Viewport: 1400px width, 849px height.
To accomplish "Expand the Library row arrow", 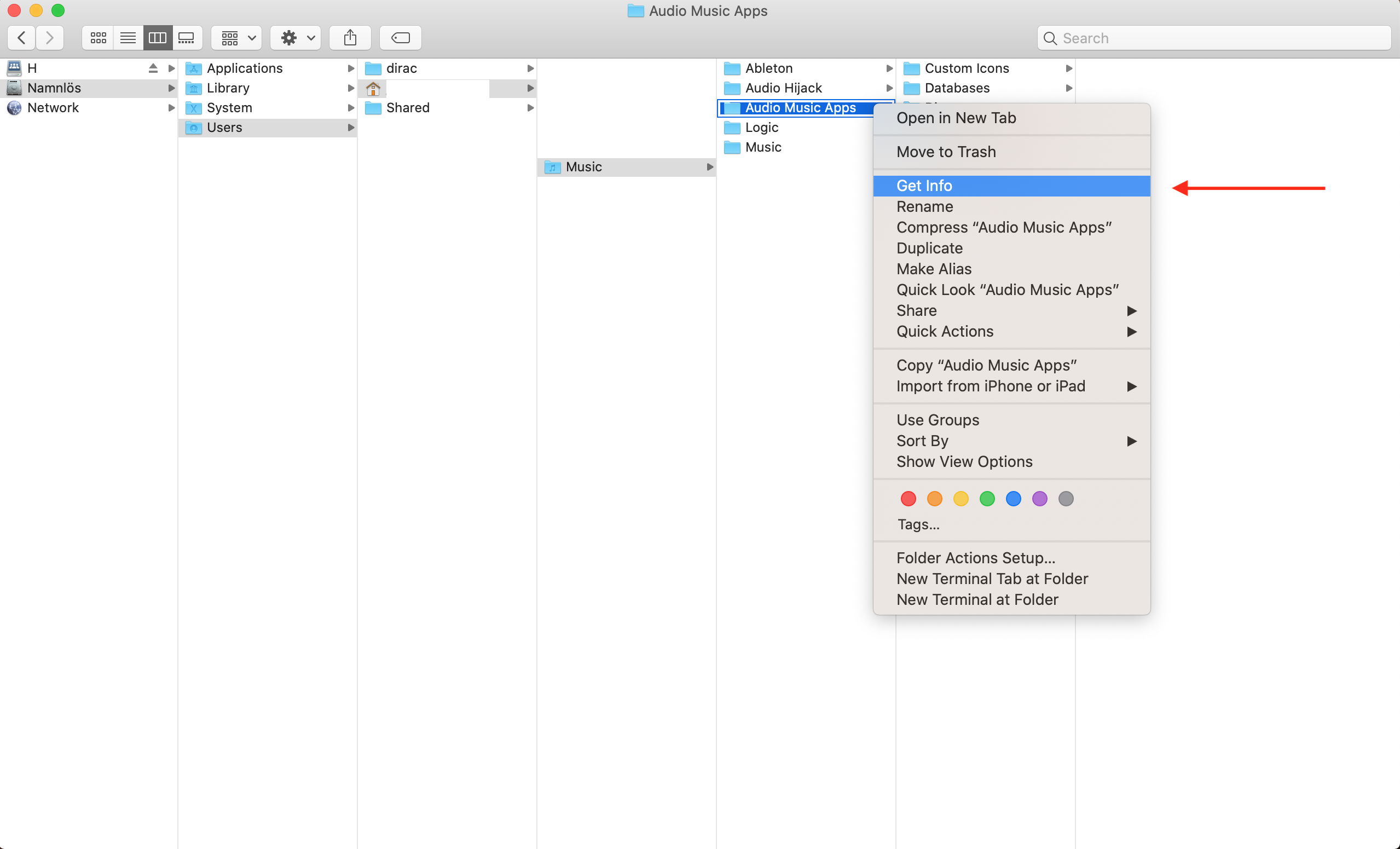I will coord(351,88).
